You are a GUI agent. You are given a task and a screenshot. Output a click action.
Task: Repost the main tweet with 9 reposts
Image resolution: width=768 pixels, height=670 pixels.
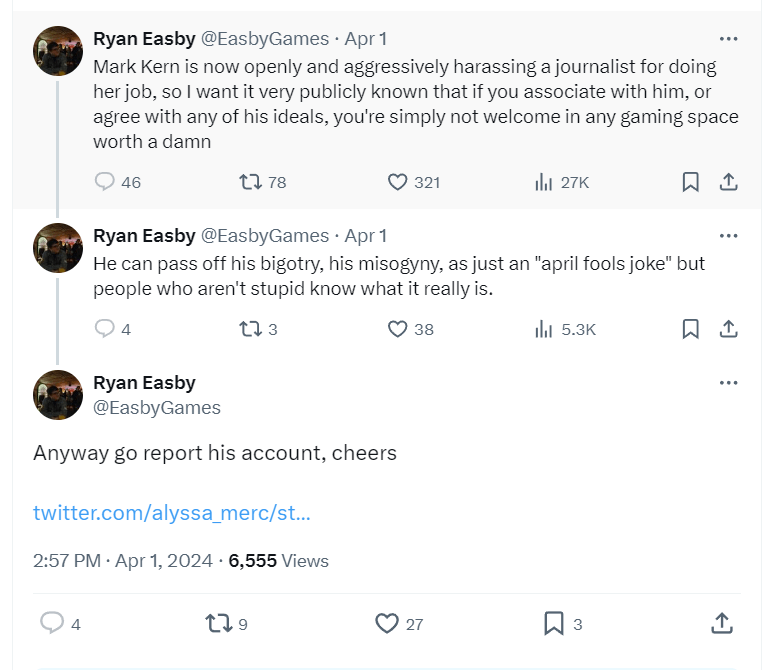(x=217, y=623)
